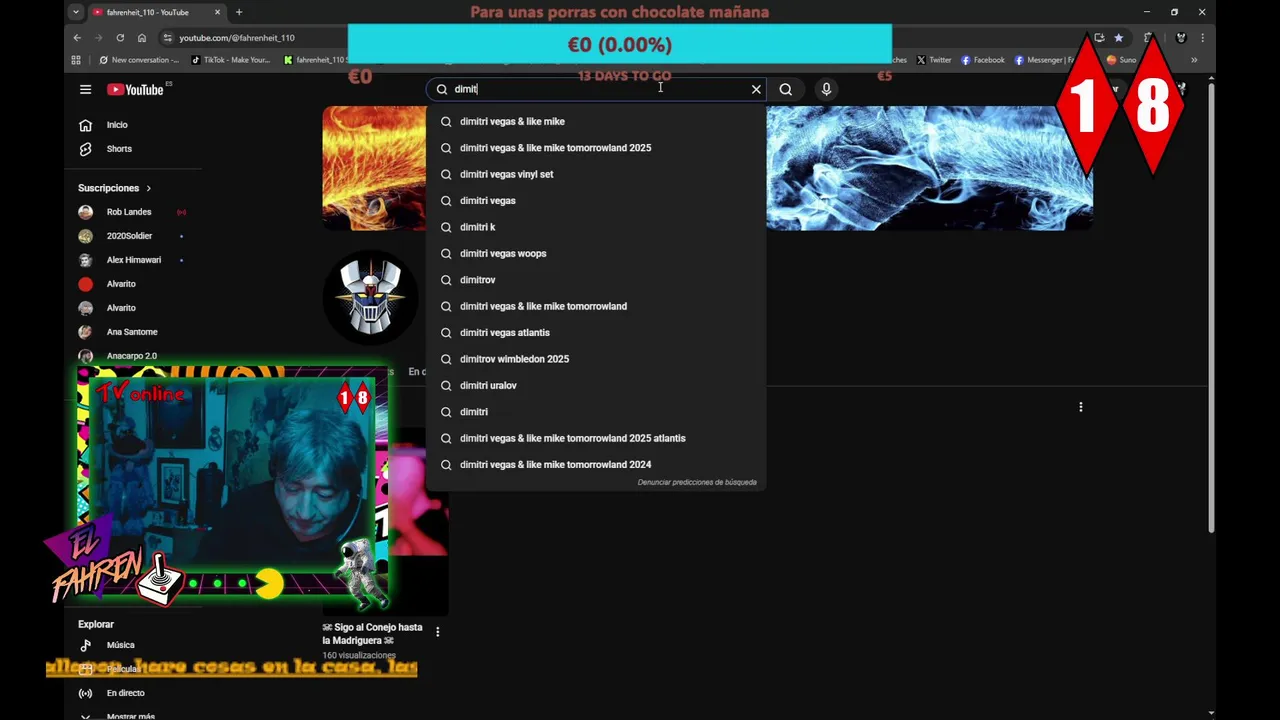Start voice search with the microphone icon

pos(826,89)
